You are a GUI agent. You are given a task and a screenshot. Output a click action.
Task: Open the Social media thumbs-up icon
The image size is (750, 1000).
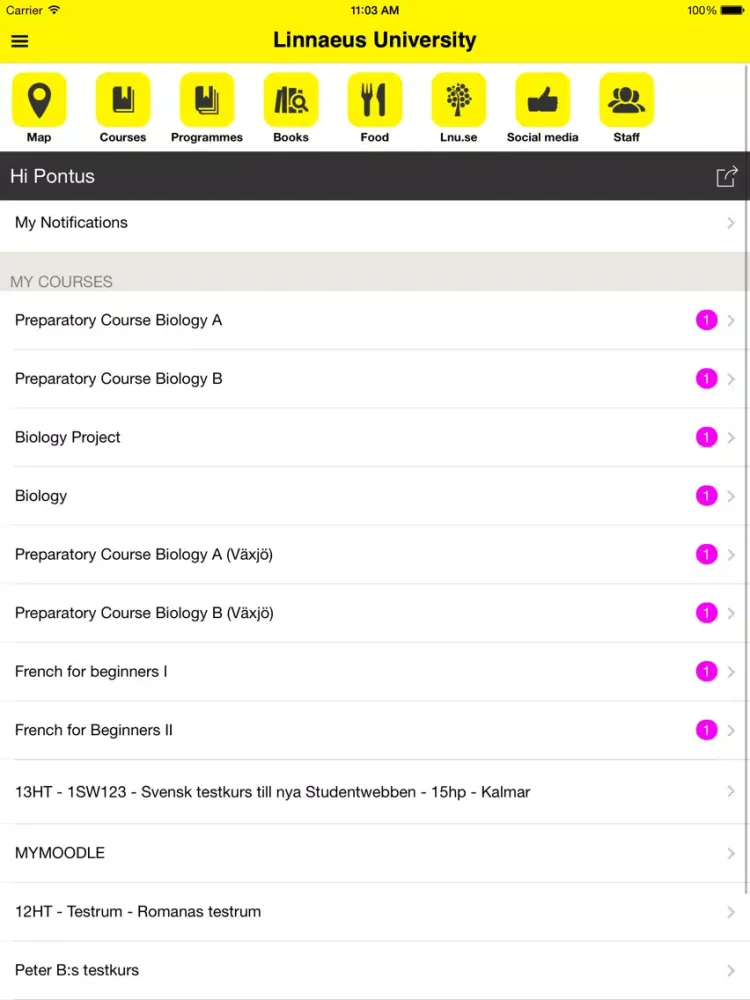[543, 99]
